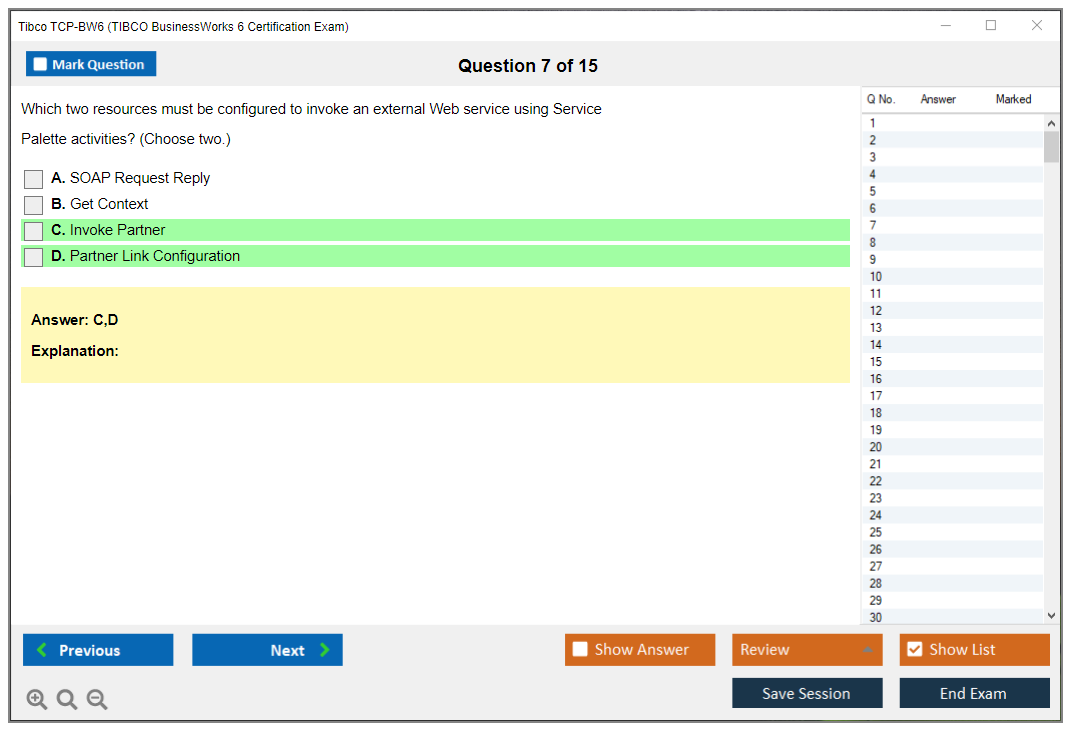Enable the Show Answer checkbox
This screenshot has height=735, width=1075.
[580, 650]
